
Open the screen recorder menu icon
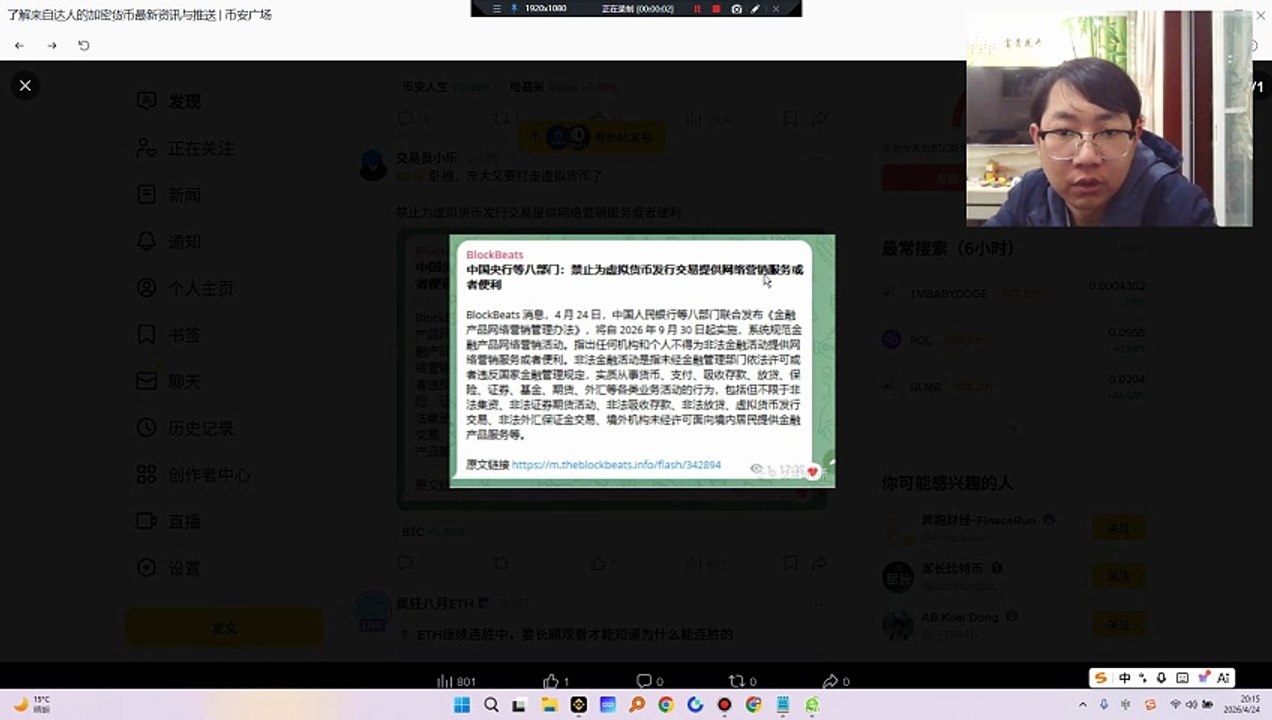click(497, 8)
